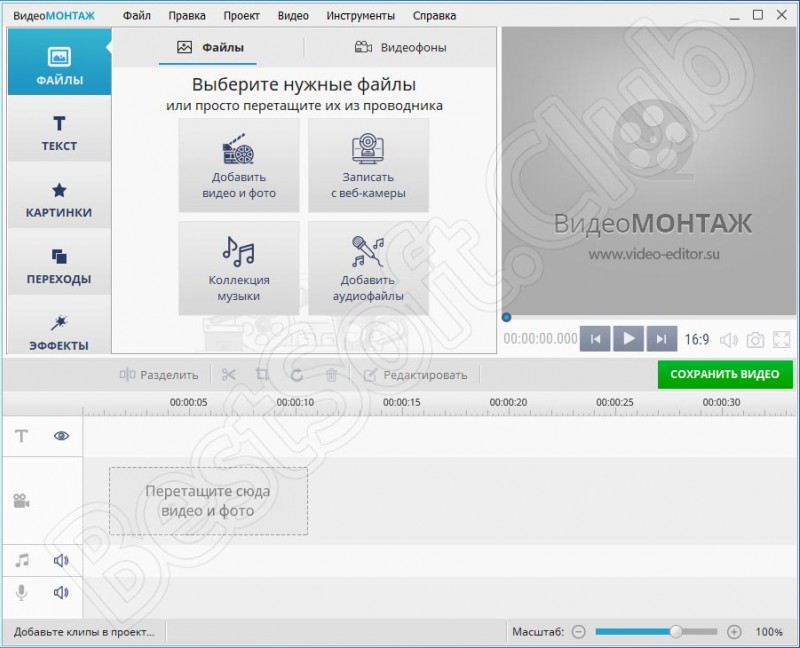Zoom in timeline with plus button

[x=734, y=632]
